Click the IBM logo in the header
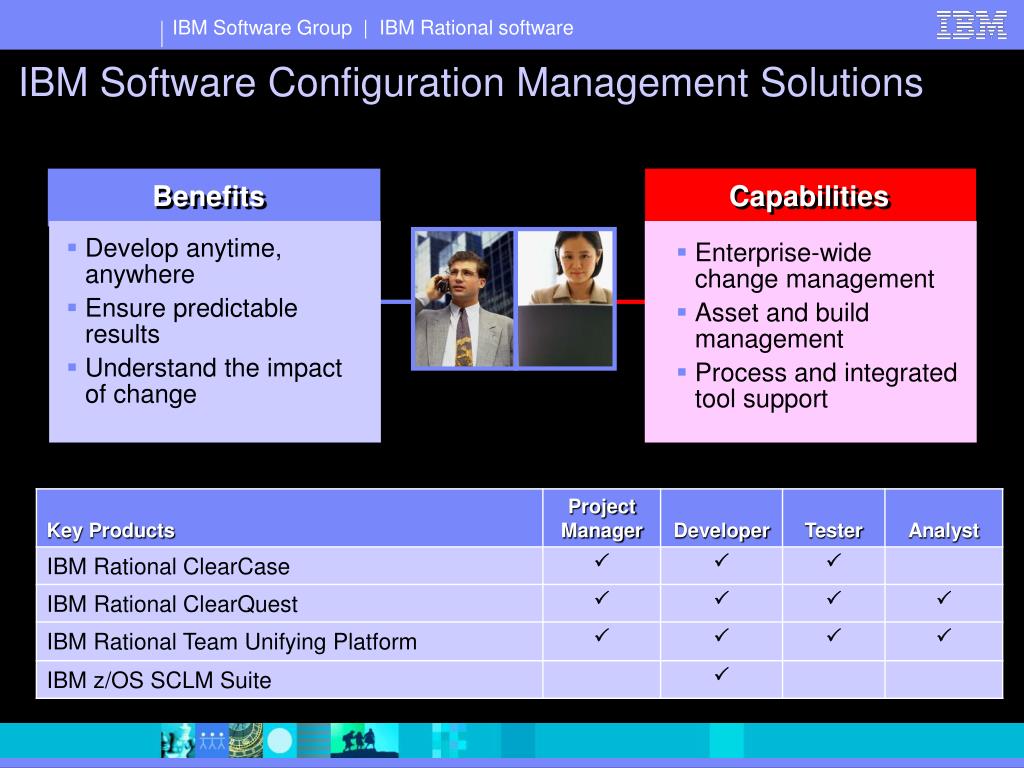This screenshot has height=768, width=1024. tap(971, 25)
